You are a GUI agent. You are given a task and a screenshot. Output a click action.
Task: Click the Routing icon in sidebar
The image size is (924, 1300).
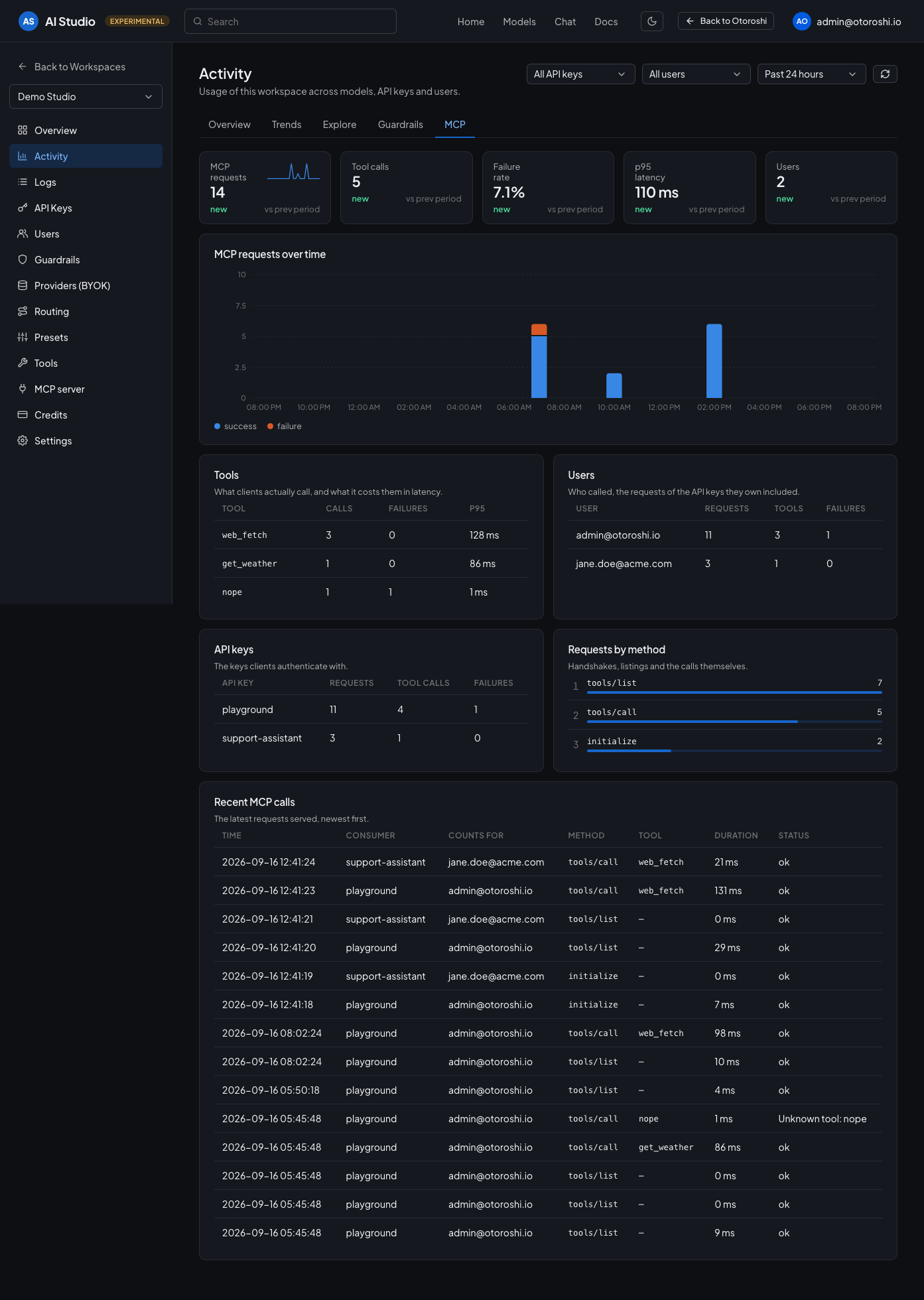pyautogui.click(x=23, y=311)
